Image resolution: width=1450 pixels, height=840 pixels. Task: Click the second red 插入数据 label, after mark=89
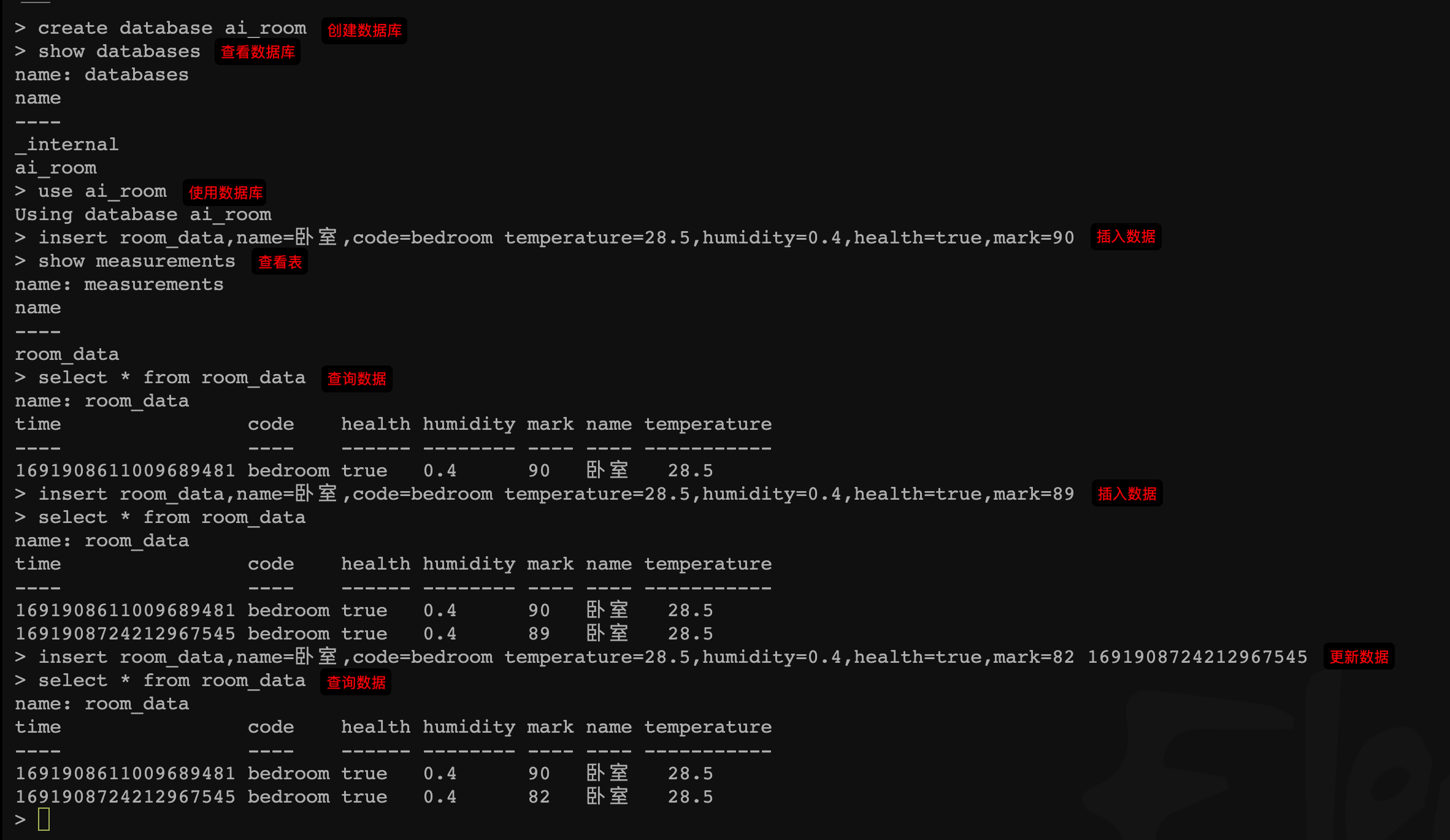pos(1127,494)
